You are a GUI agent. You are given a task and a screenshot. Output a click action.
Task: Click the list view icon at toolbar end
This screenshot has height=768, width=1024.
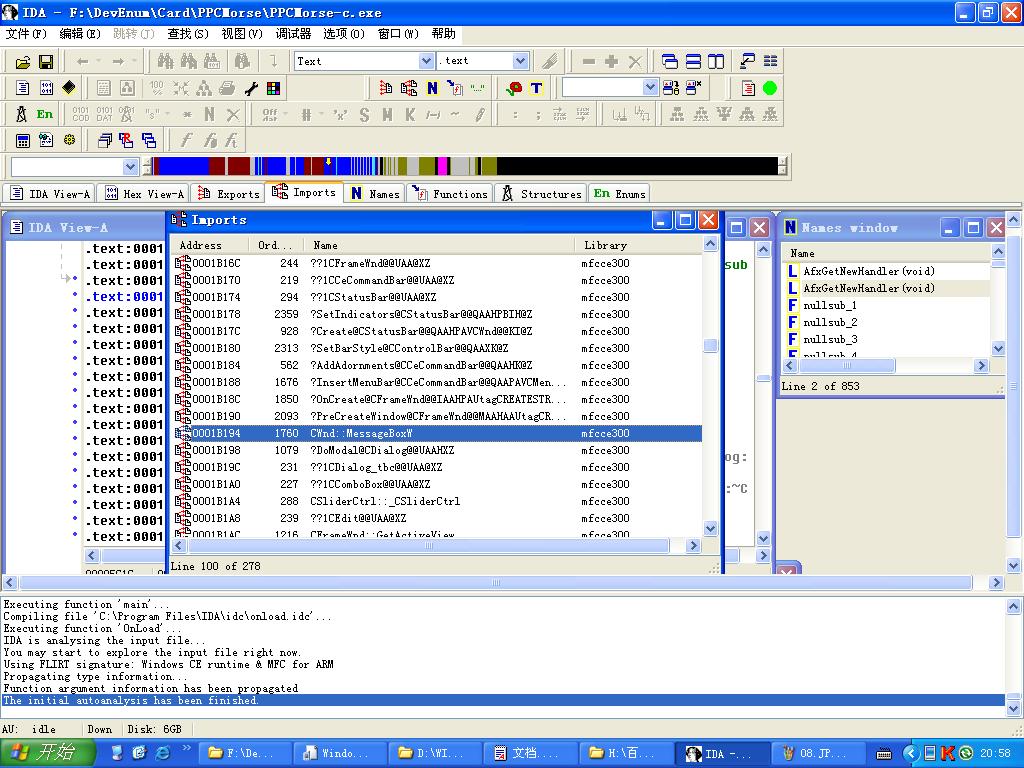(771, 62)
